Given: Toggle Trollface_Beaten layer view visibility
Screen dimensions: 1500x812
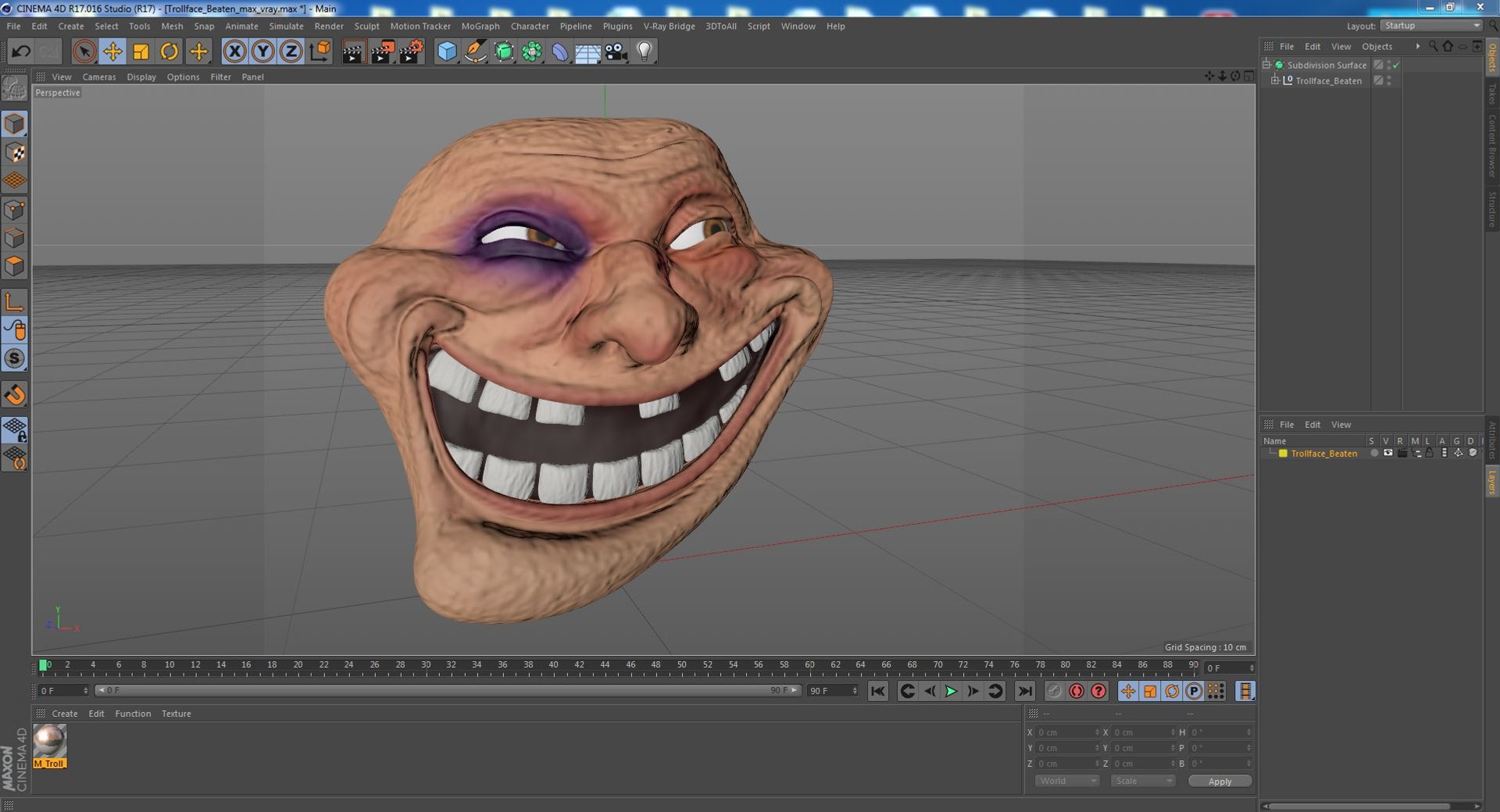Looking at the screenshot, I should coord(1388,453).
